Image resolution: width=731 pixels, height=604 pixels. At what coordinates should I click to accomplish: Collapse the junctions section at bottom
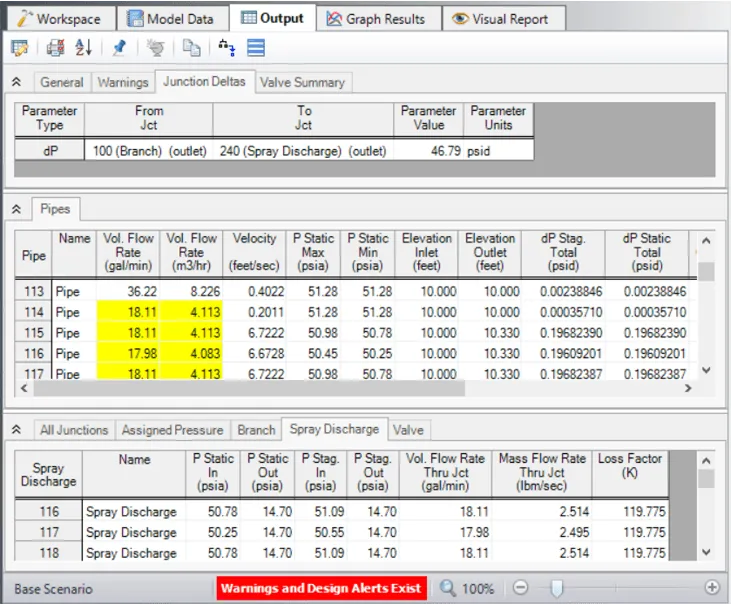tap(16, 430)
